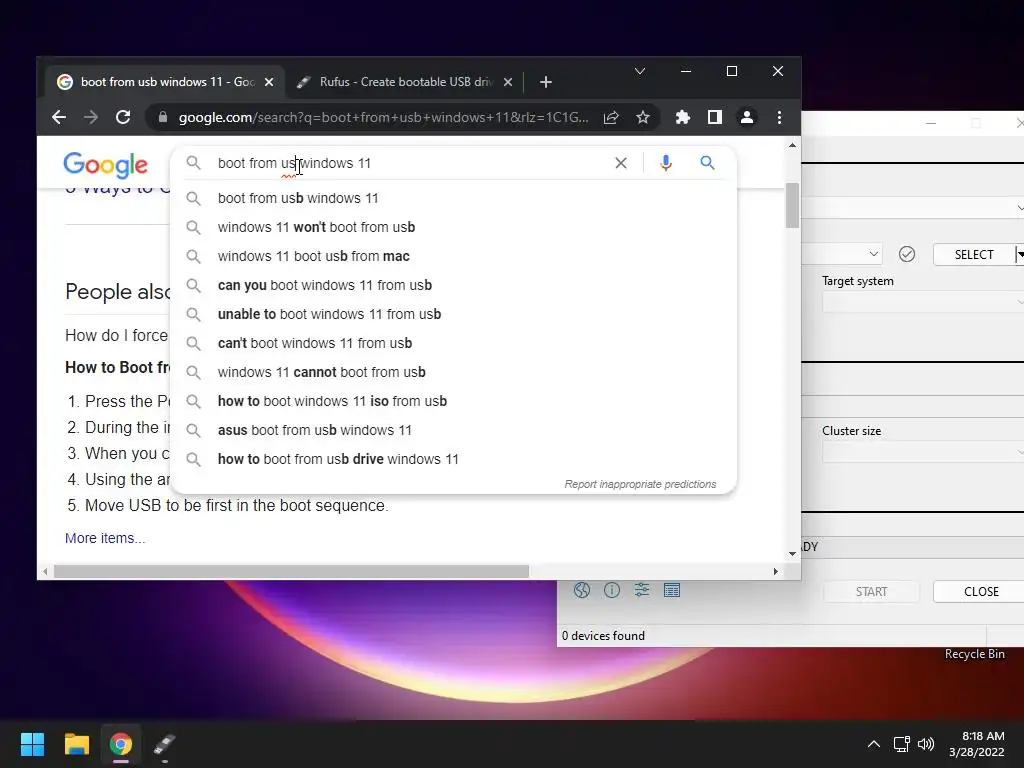Click Rufus USB icon on taskbar
The width and height of the screenshot is (1024, 768).
(165, 744)
